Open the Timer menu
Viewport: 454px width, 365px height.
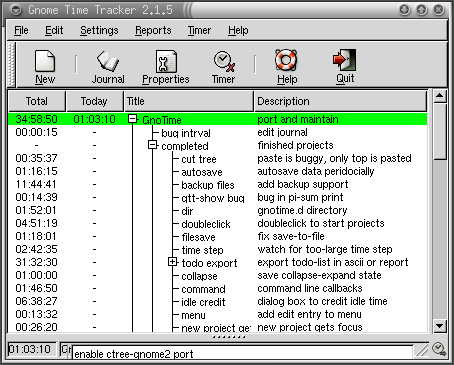point(199,30)
